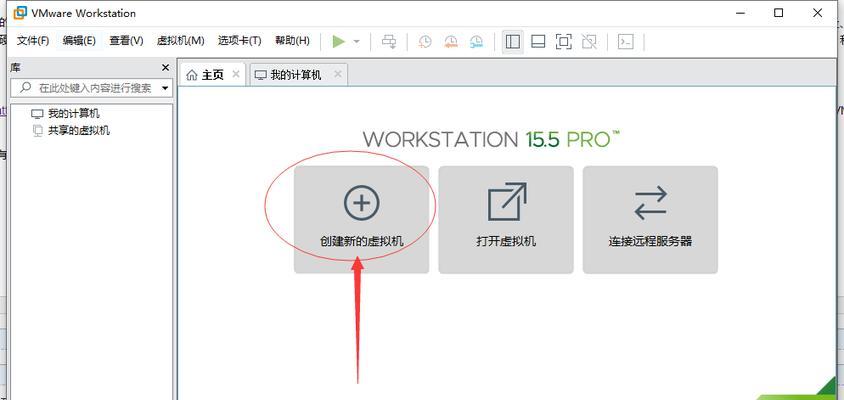This screenshot has height=400, width=844.
Task: Click the green power on play icon
Action: 339,41
